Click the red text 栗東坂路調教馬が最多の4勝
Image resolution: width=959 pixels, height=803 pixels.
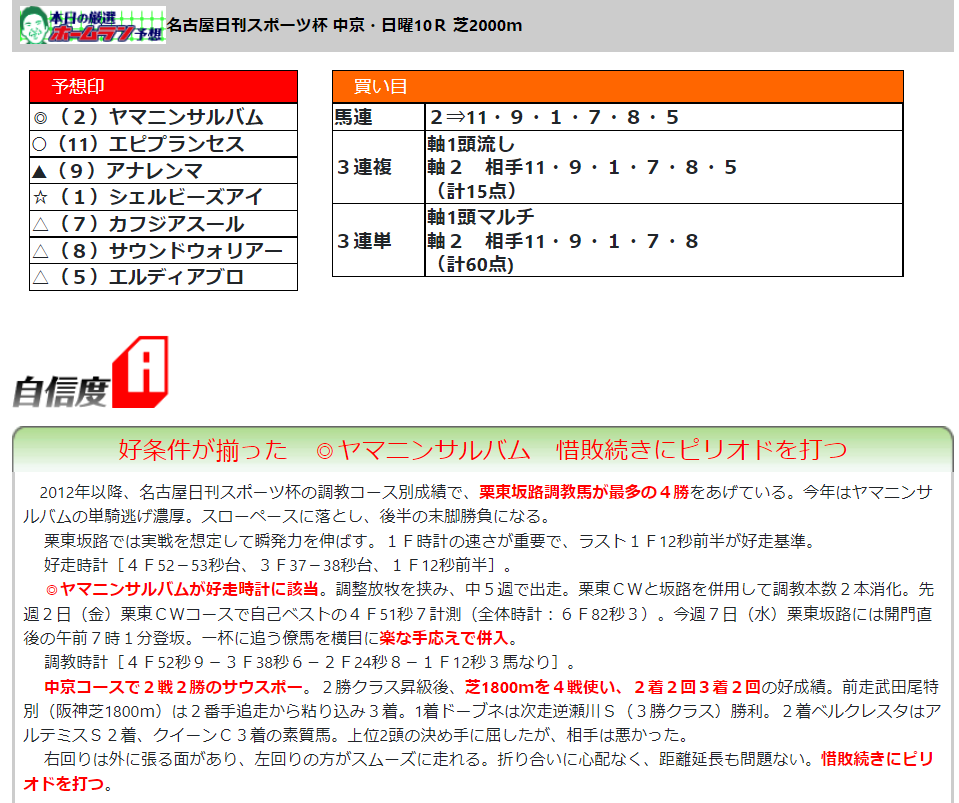[x=584, y=492]
